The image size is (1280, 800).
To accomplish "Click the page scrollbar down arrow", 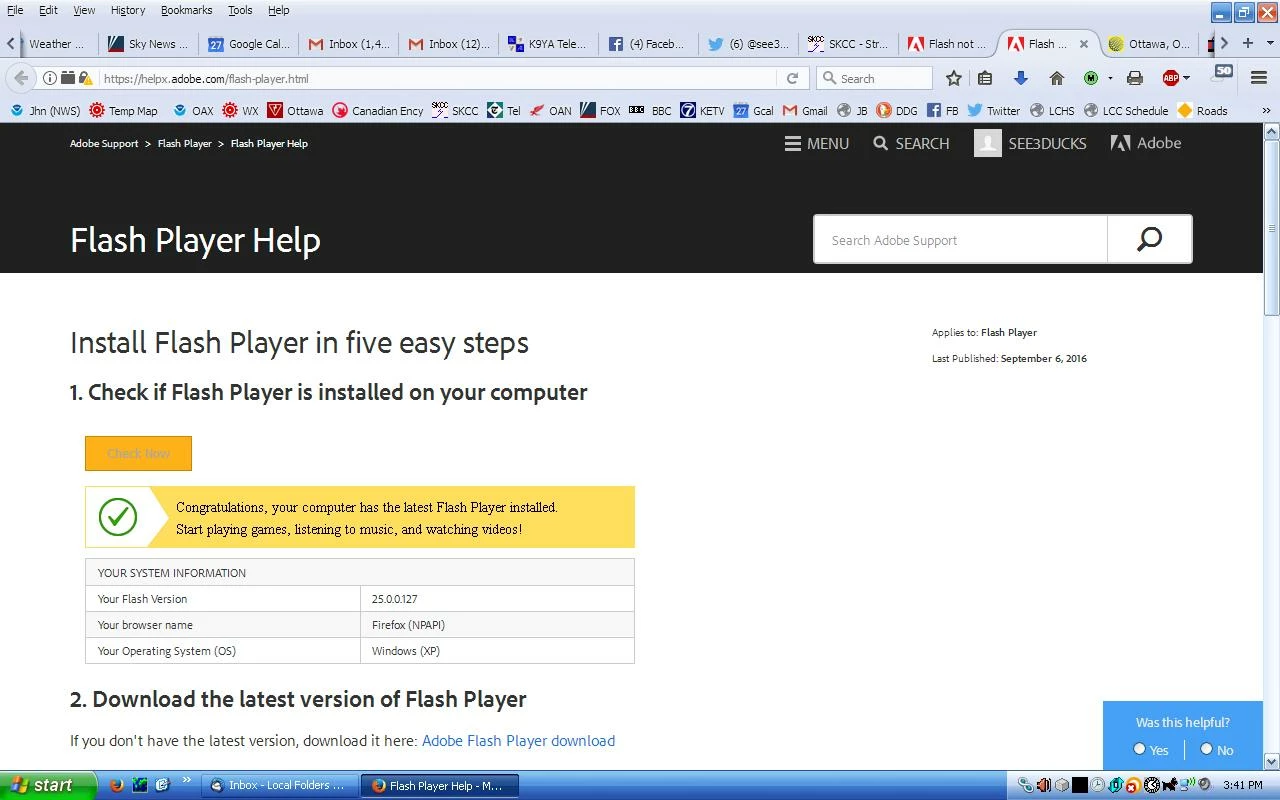I will click(x=1272, y=761).
